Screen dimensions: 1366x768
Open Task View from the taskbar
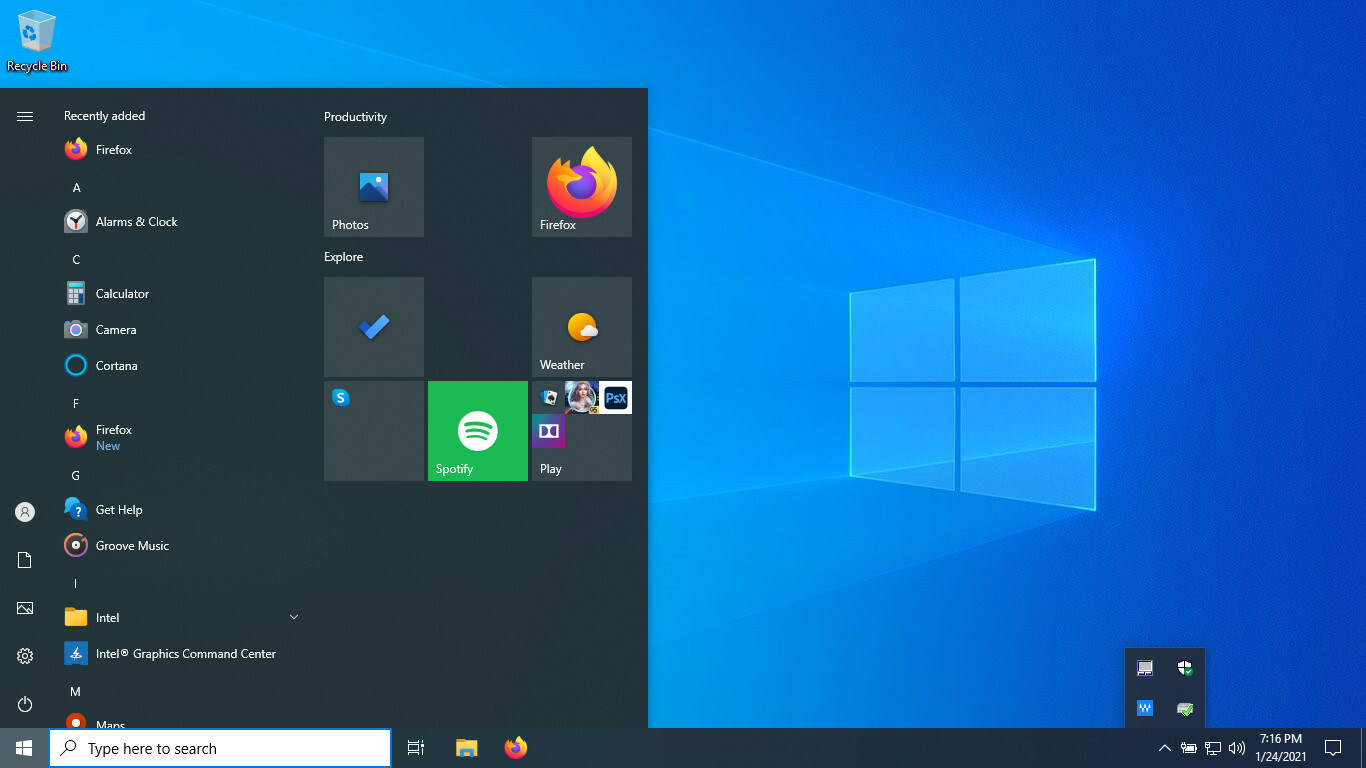(416, 748)
